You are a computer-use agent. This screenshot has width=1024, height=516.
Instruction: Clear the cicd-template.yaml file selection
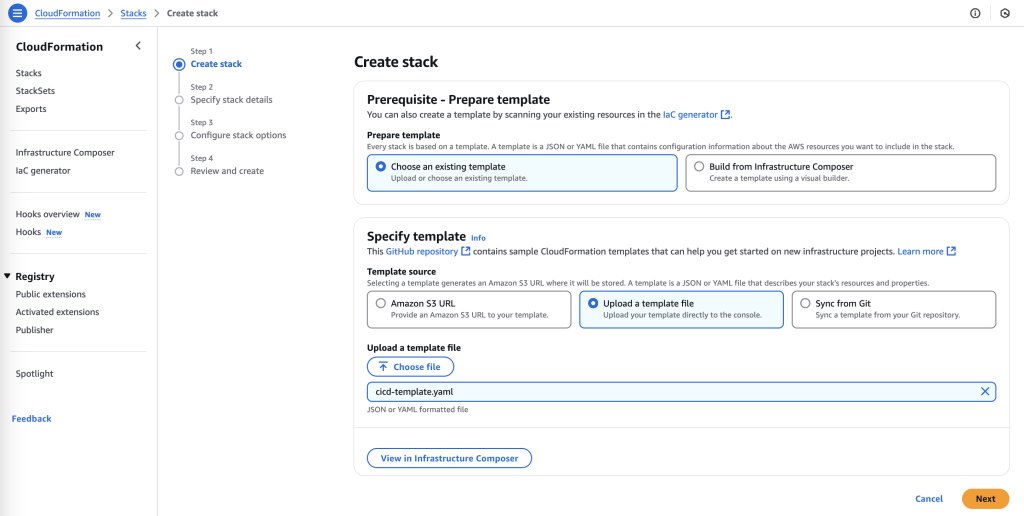point(985,392)
